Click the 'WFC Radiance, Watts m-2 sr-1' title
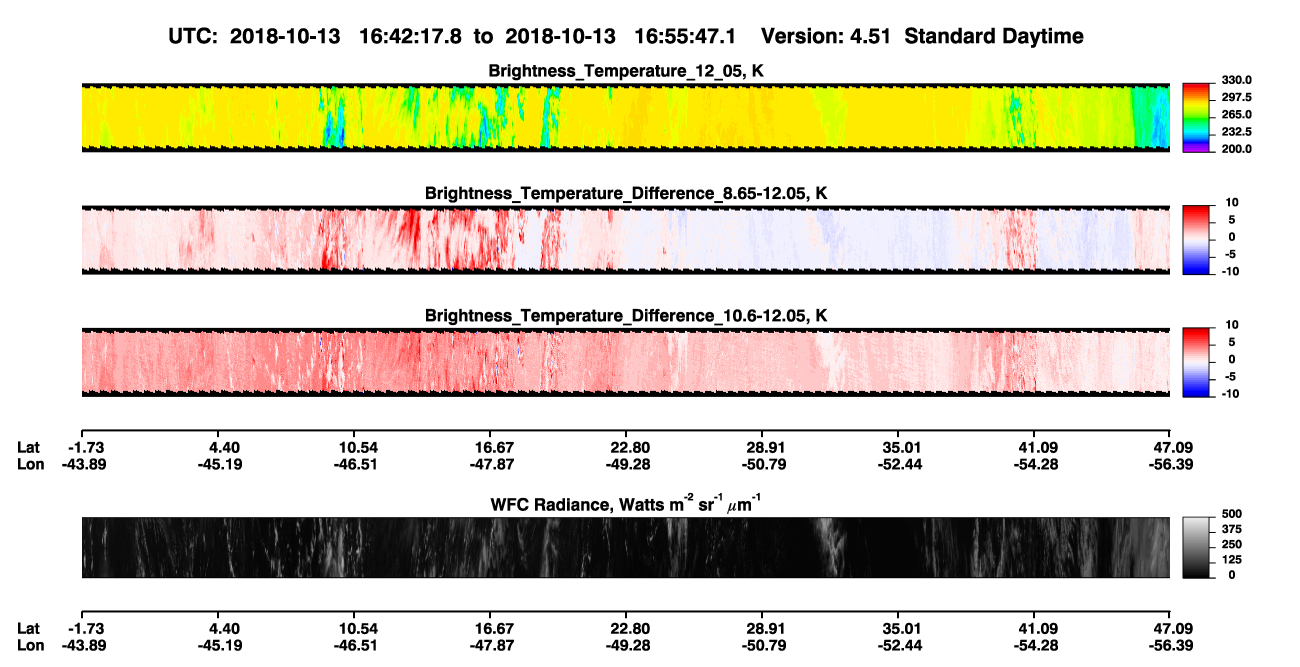 625,502
